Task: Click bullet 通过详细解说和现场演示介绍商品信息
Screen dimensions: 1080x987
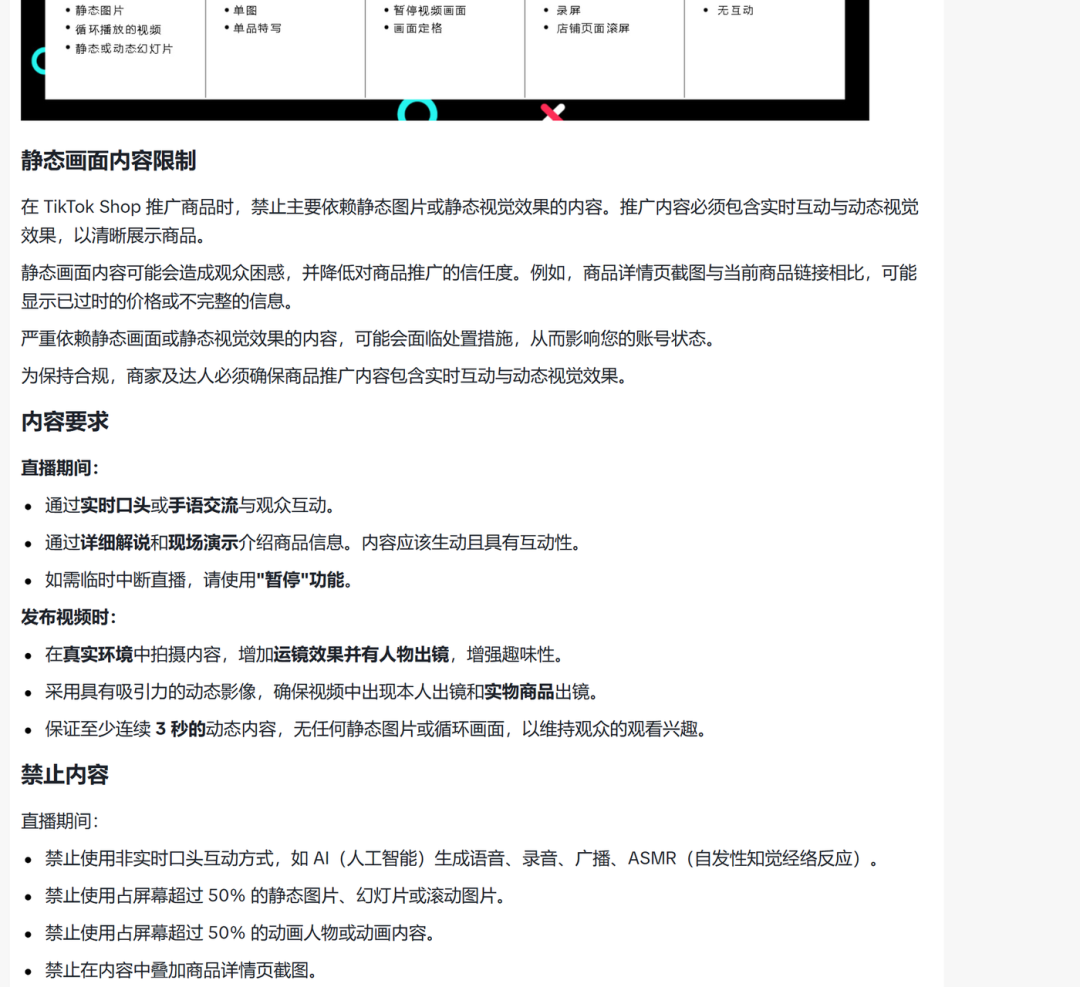Action: coord(314,543)
